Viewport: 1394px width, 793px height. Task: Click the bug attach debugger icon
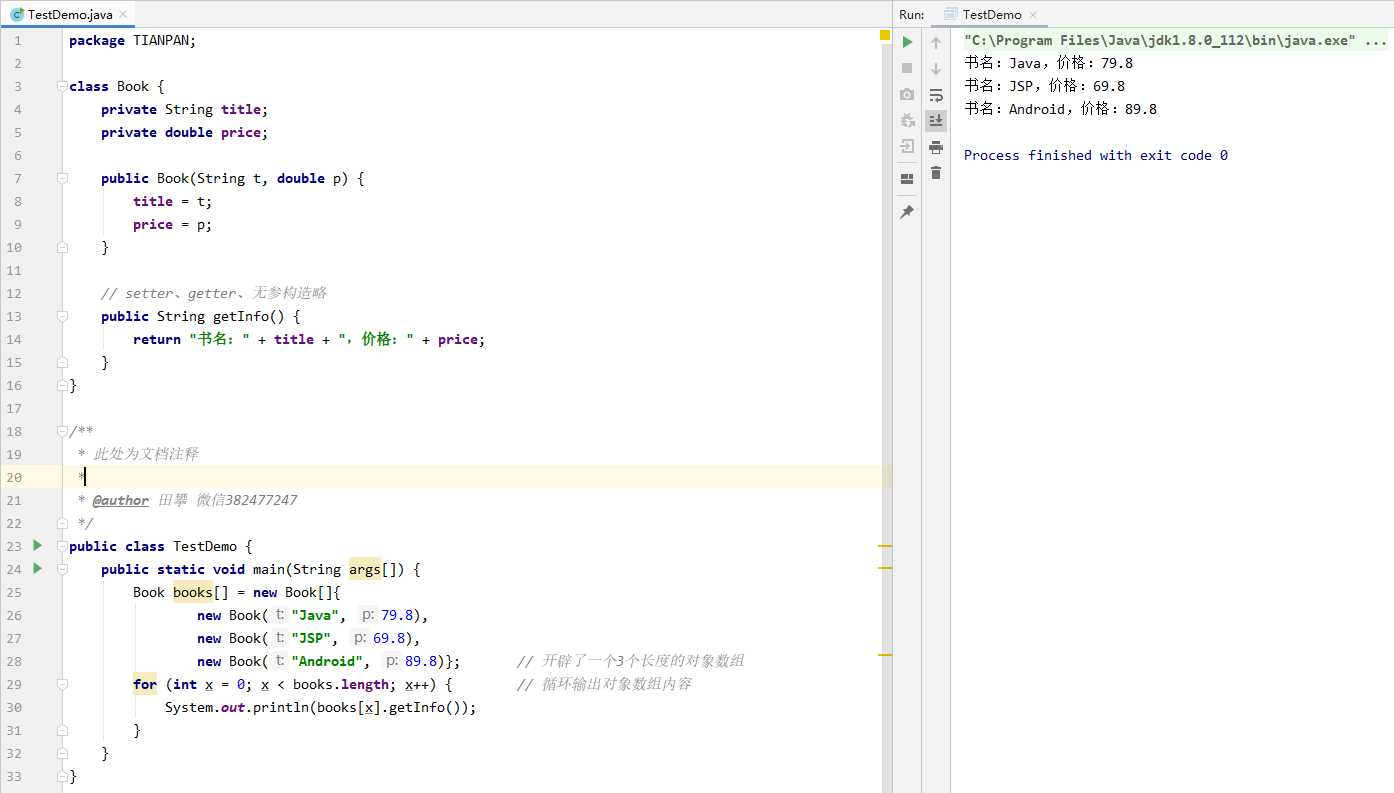[x=907, y=120]
